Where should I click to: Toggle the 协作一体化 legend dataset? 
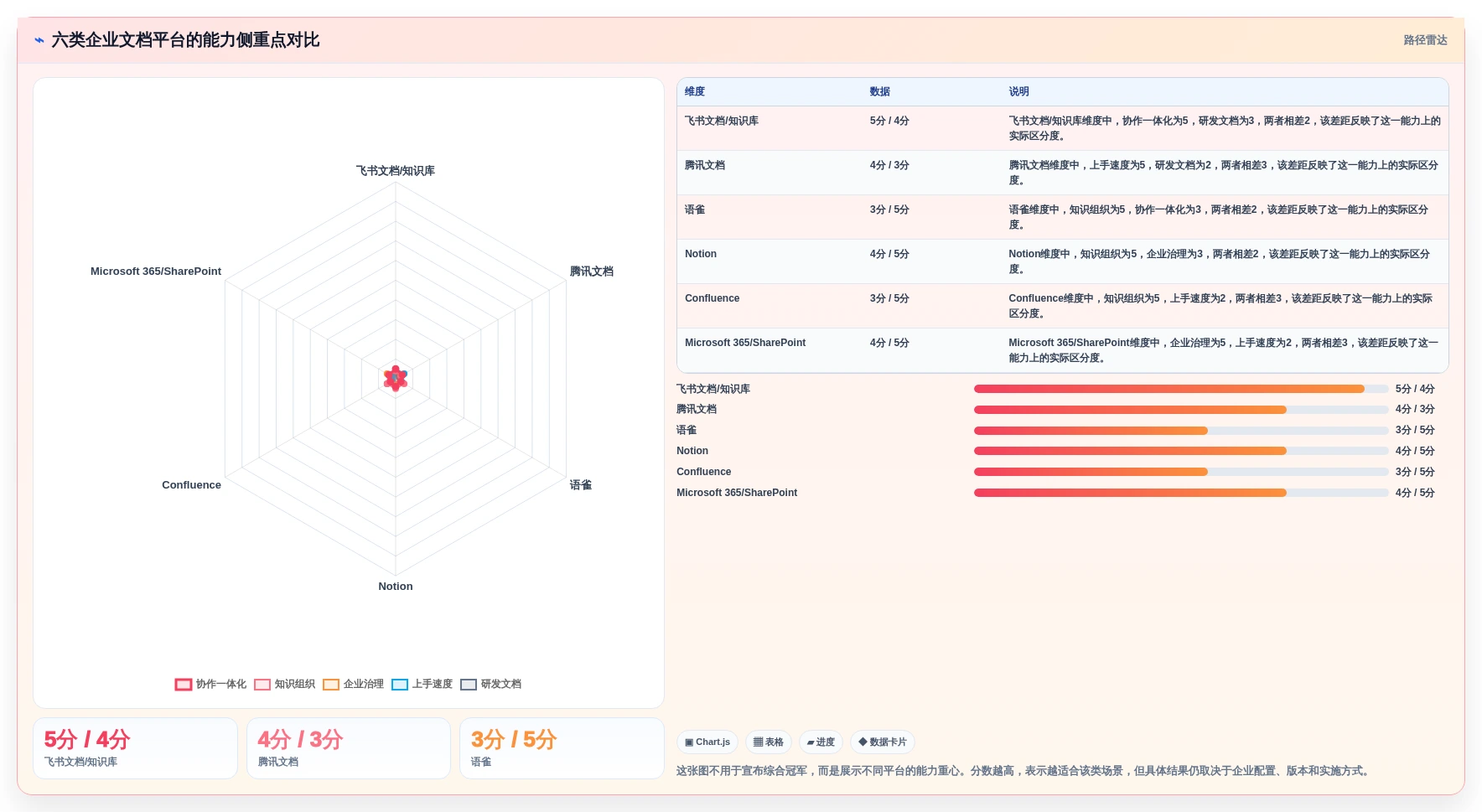(210, 684)
